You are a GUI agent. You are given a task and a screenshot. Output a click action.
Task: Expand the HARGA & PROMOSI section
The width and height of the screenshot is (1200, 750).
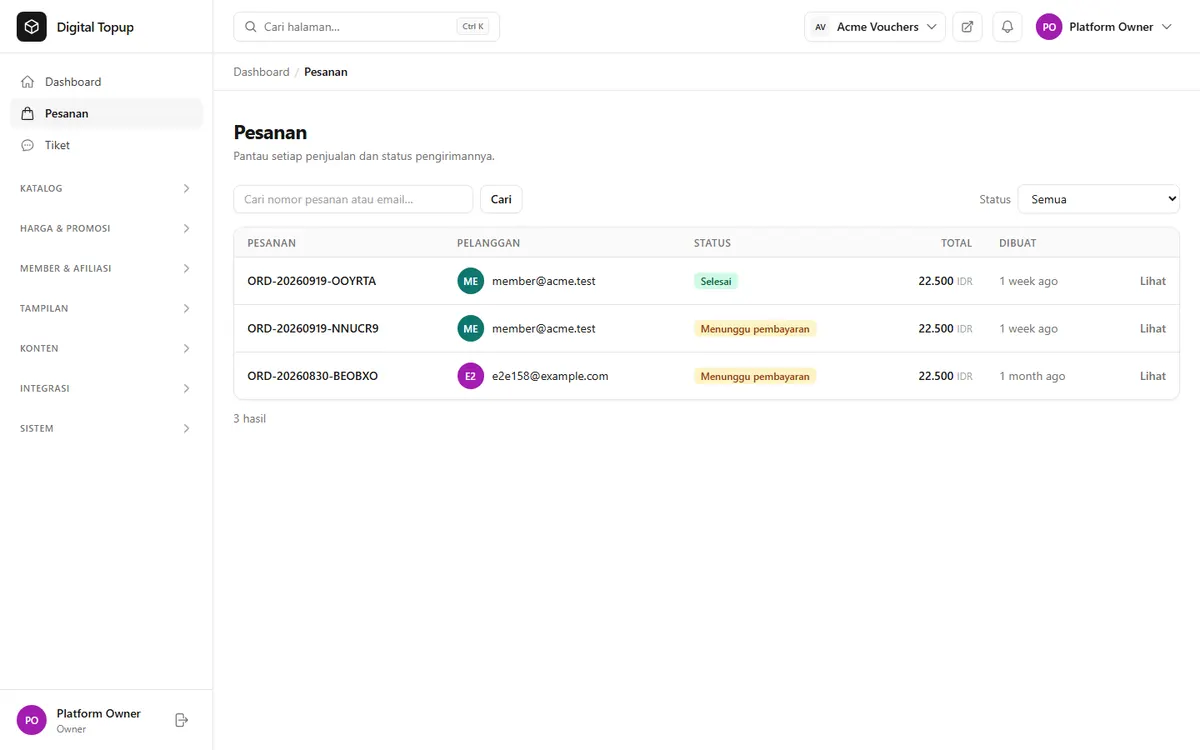[x=106, y=228]
